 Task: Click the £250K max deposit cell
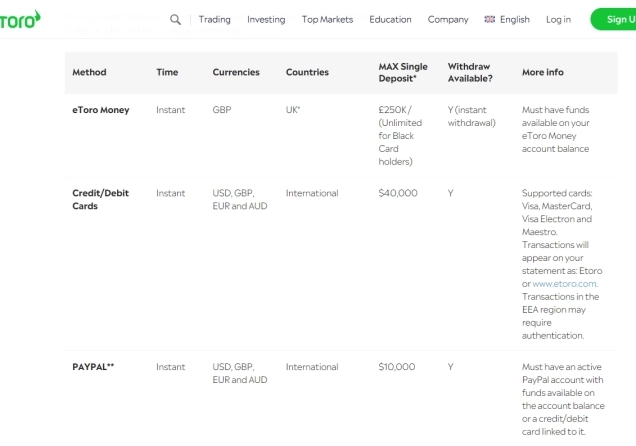click(400, 136)
